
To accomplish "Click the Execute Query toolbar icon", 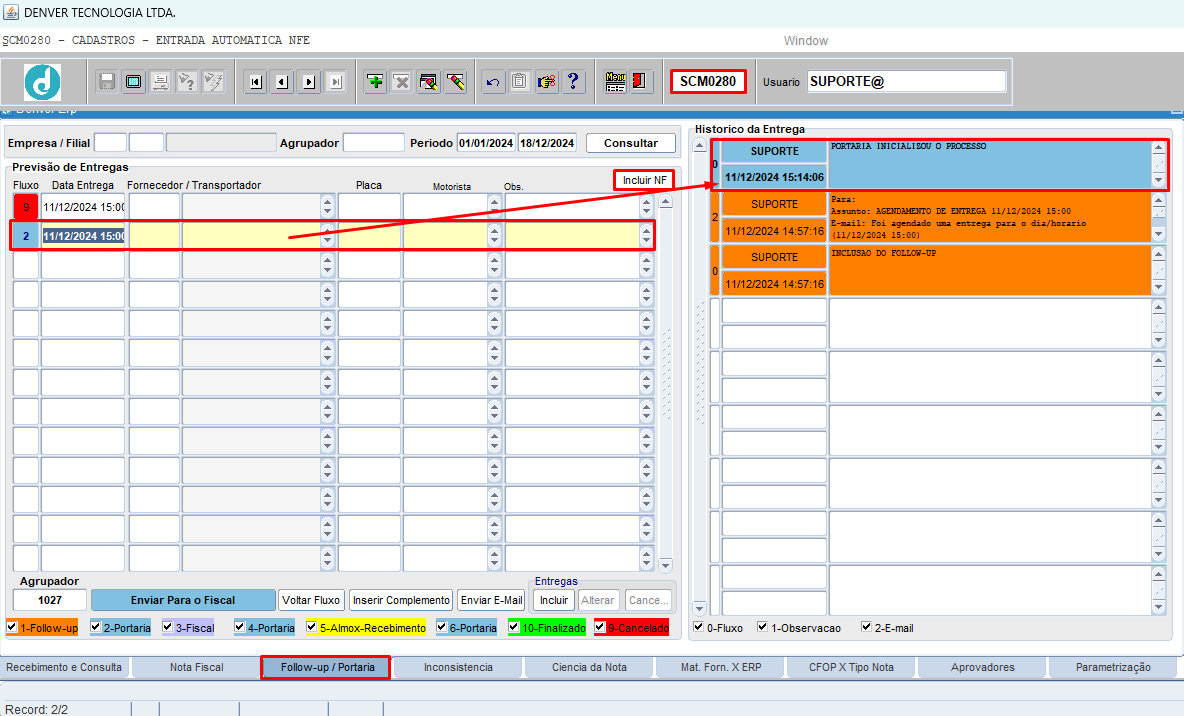I will 214,82.
